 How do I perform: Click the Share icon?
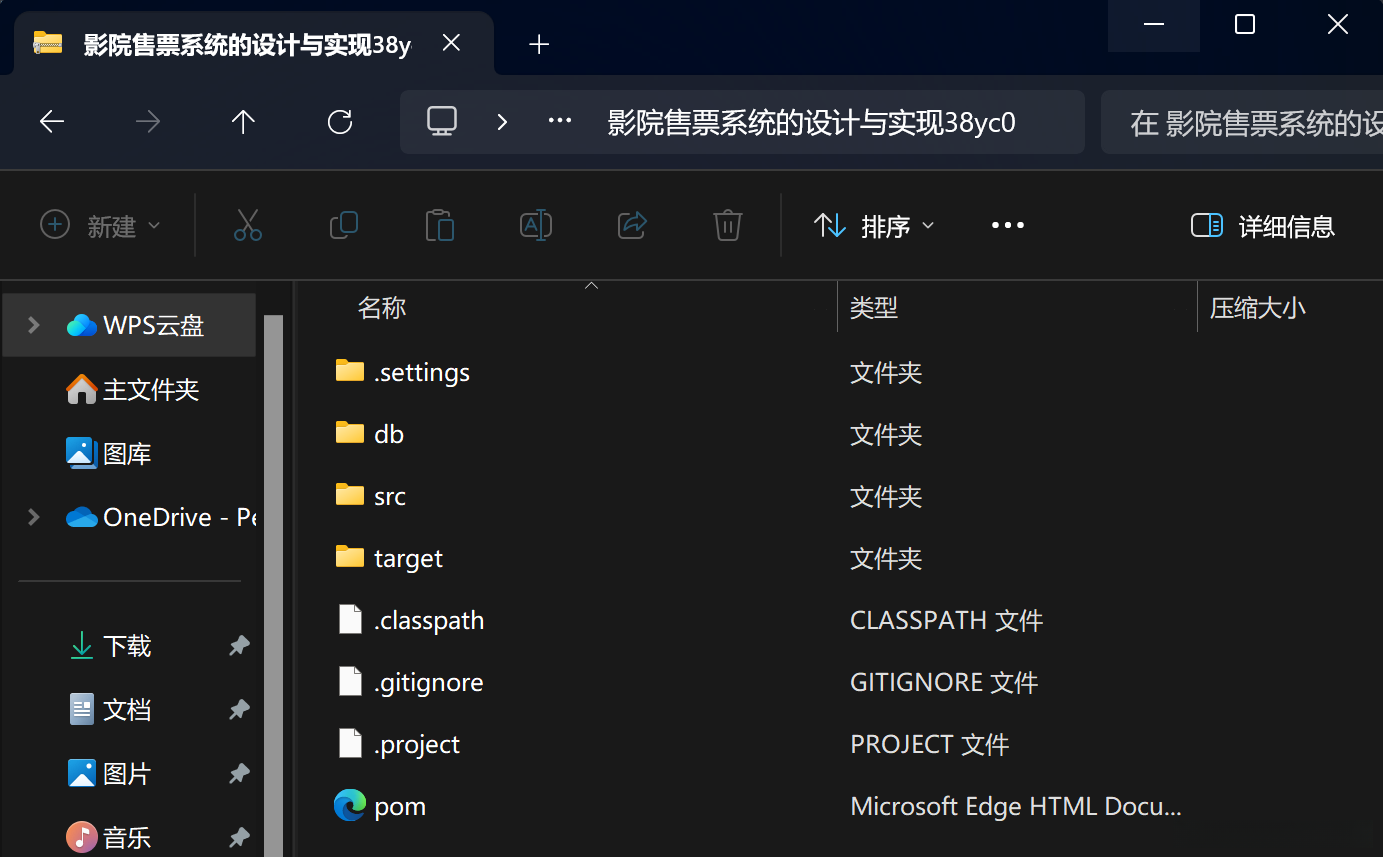(x=632, y=225)
